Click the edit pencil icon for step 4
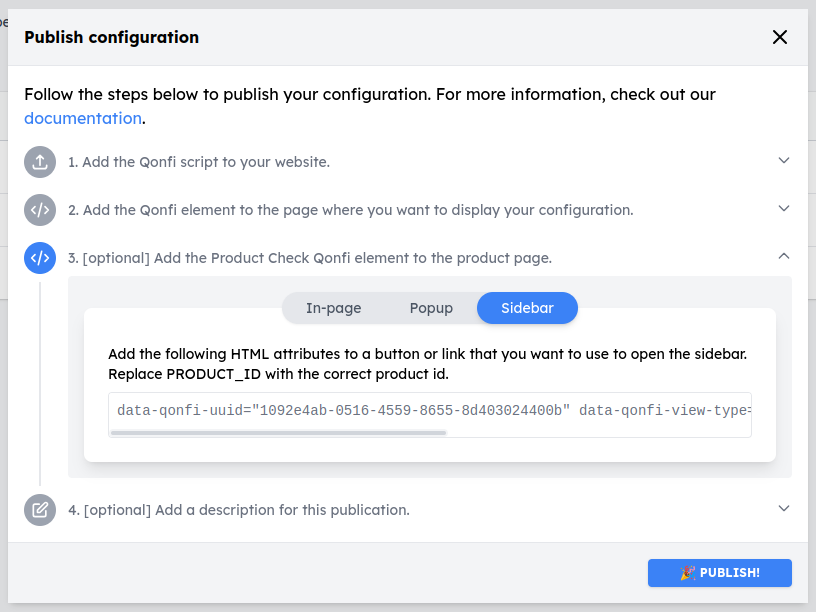This screenshot has height=612, width=816. tap(40, 509)
